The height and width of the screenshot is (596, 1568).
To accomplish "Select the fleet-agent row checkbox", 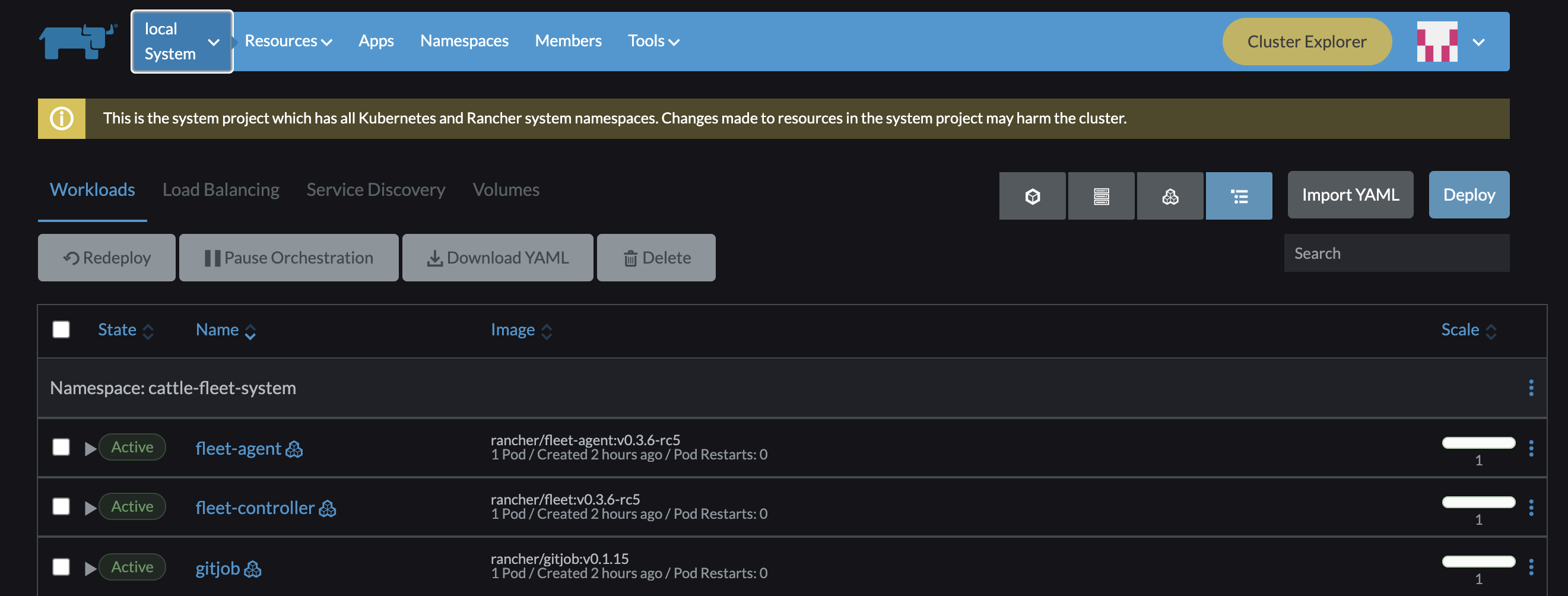I will pos(61,448).
